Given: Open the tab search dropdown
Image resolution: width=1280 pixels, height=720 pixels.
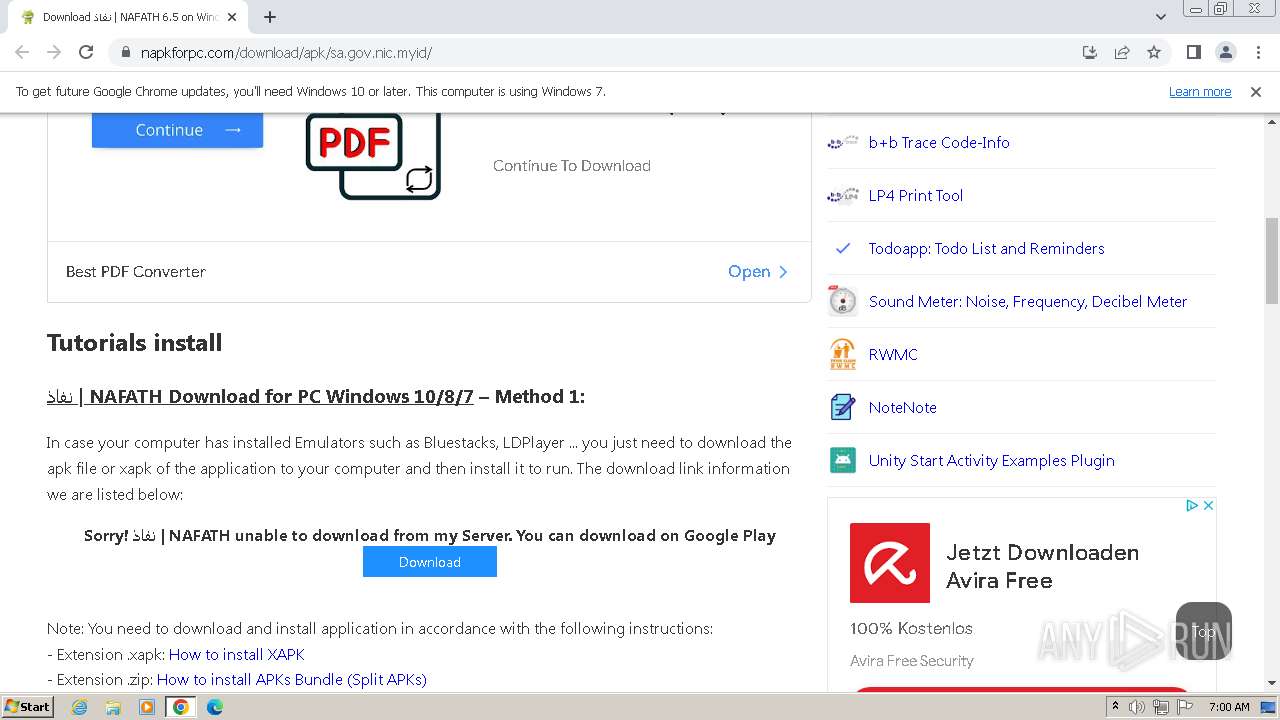Looking at the screenshot, I should pyautogui.click(x=1160, y=16).
